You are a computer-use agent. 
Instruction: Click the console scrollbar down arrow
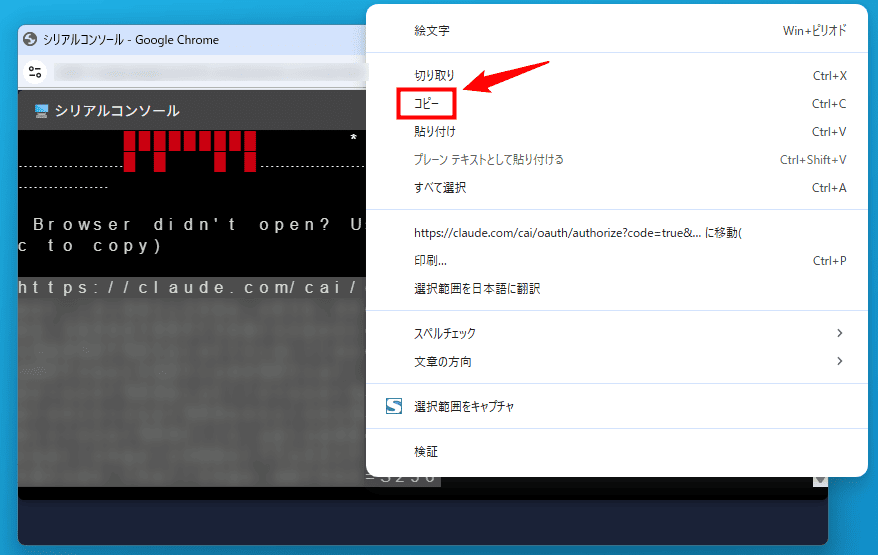pos(820,480)
